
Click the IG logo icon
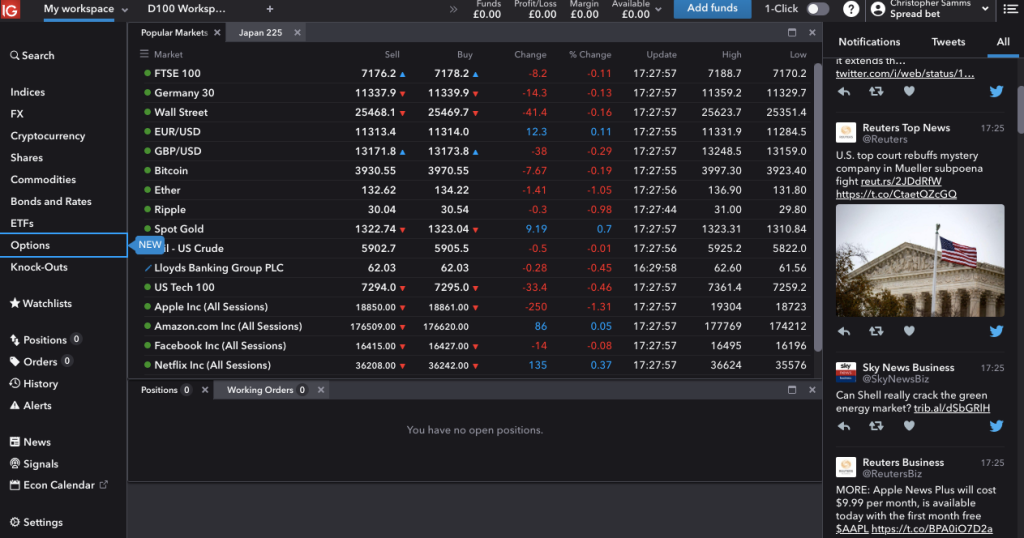point(12,9)
